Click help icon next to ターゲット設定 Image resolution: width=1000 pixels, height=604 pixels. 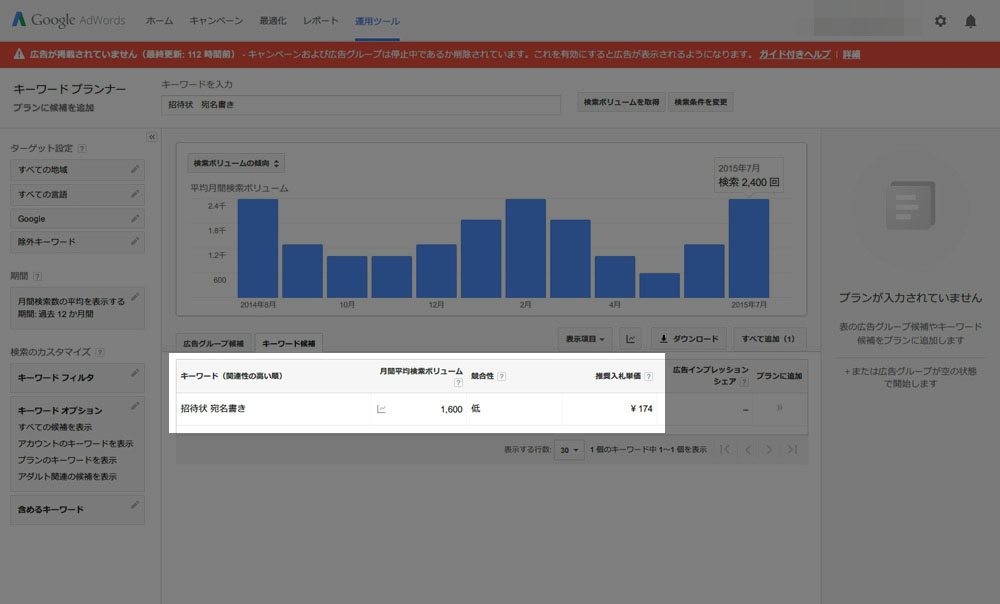[82, 149]
